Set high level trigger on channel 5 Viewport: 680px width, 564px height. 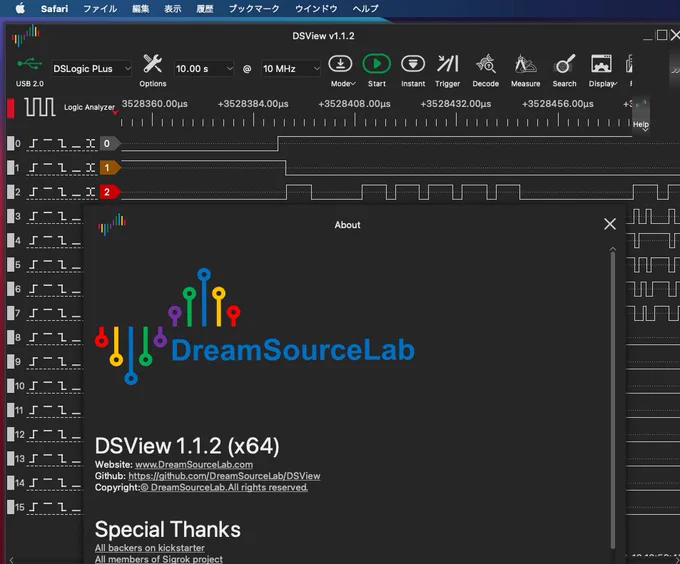point(48,263)
